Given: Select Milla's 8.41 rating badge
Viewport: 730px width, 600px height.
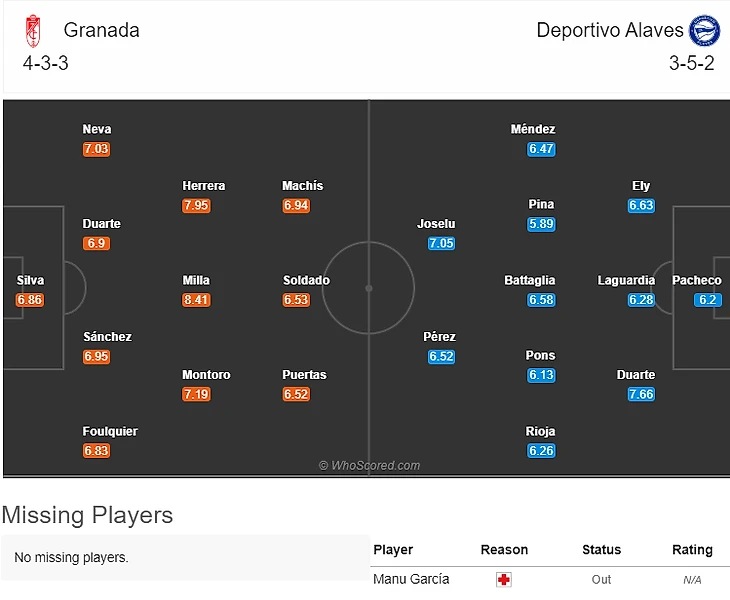Looking at the screenshot, I should tap(196, 300).
